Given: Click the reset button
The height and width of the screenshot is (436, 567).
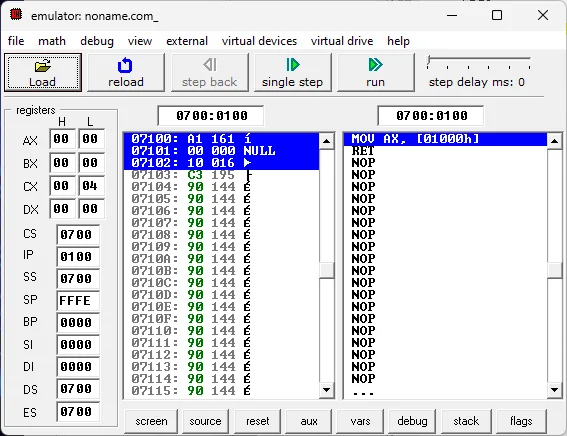Looking at the screenshot, I should (257, 421).
